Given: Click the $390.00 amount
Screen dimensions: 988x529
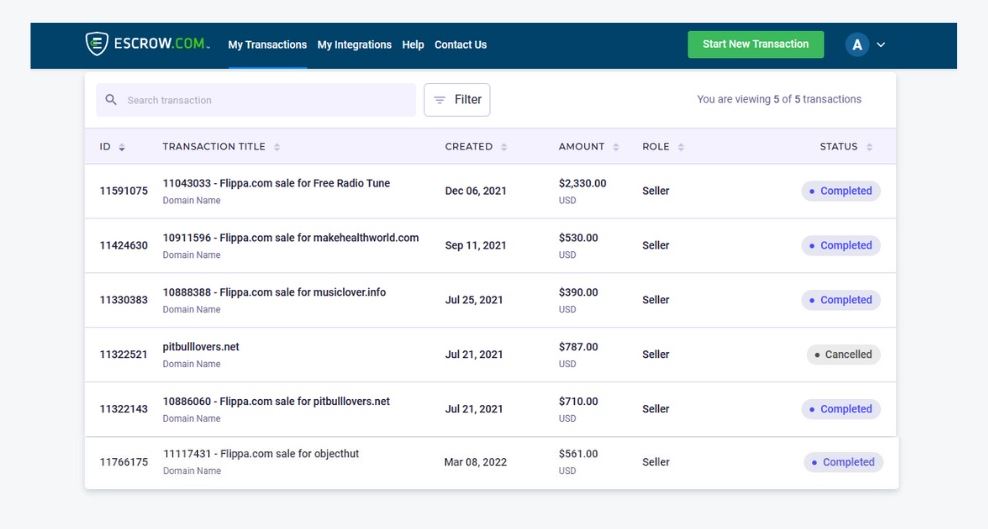Looking at the screenshot, I should 578,292.
